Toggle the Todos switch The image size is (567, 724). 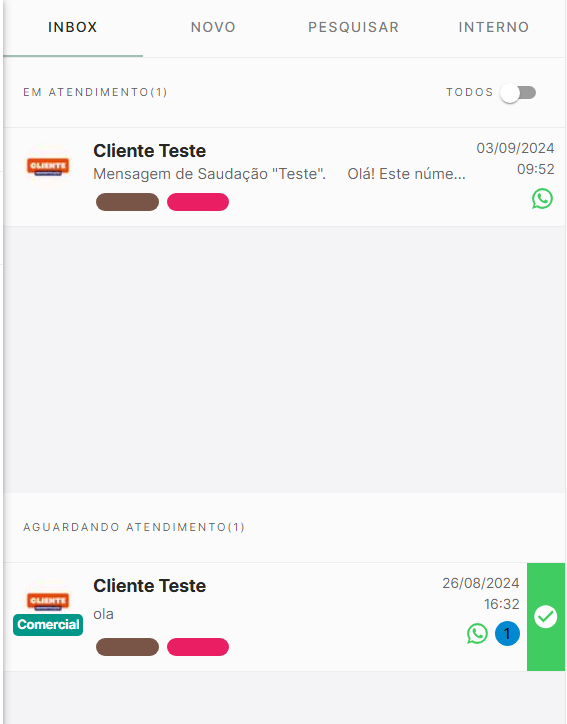click(x=518, y=93)
